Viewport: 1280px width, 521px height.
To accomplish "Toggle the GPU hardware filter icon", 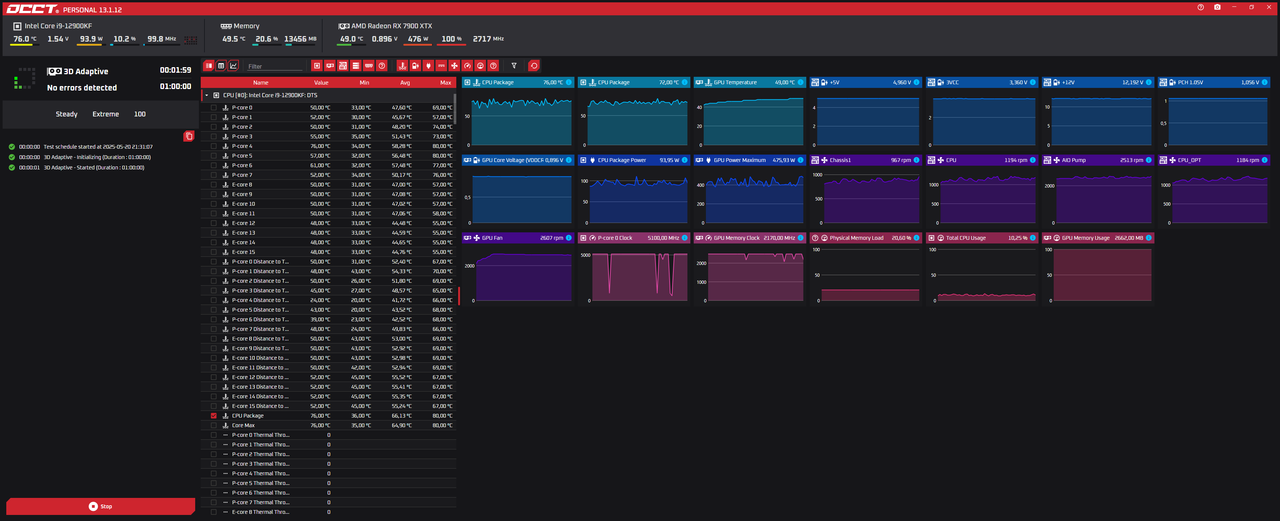I will point(330,66).
